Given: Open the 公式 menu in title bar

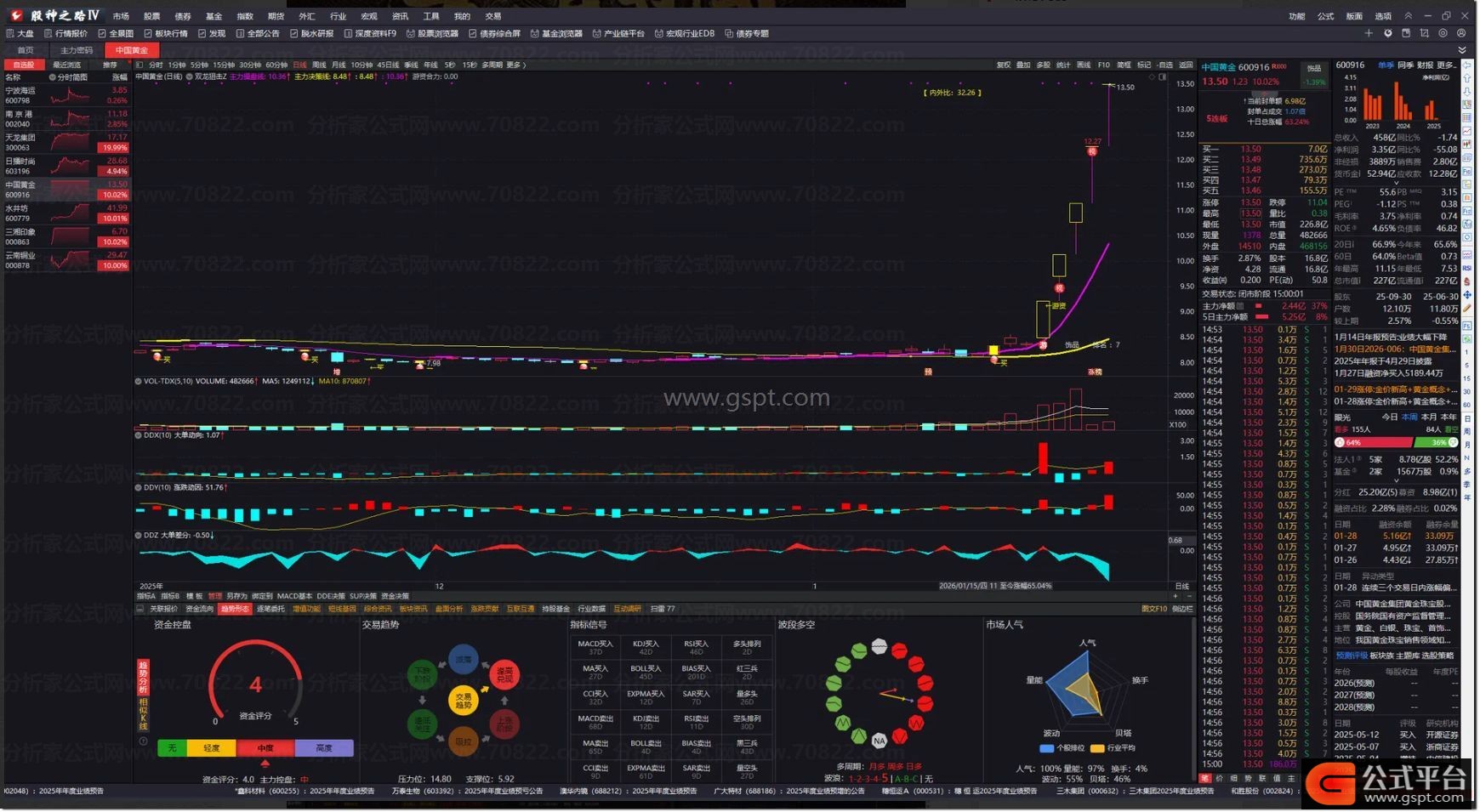Looking at the screenshot, I should [1325, 16].
